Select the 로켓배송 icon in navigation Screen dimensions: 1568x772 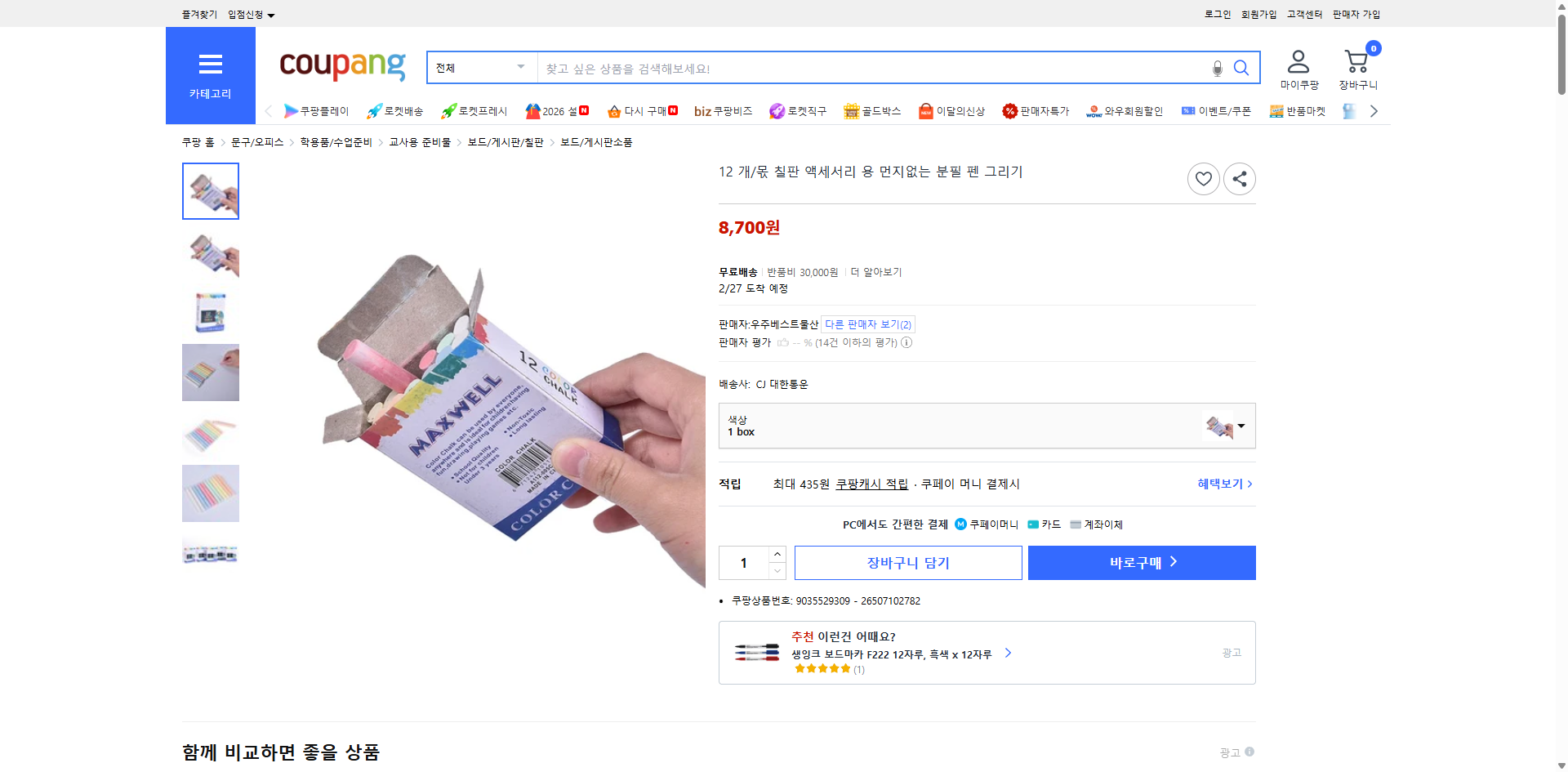(x=374, y=111)
